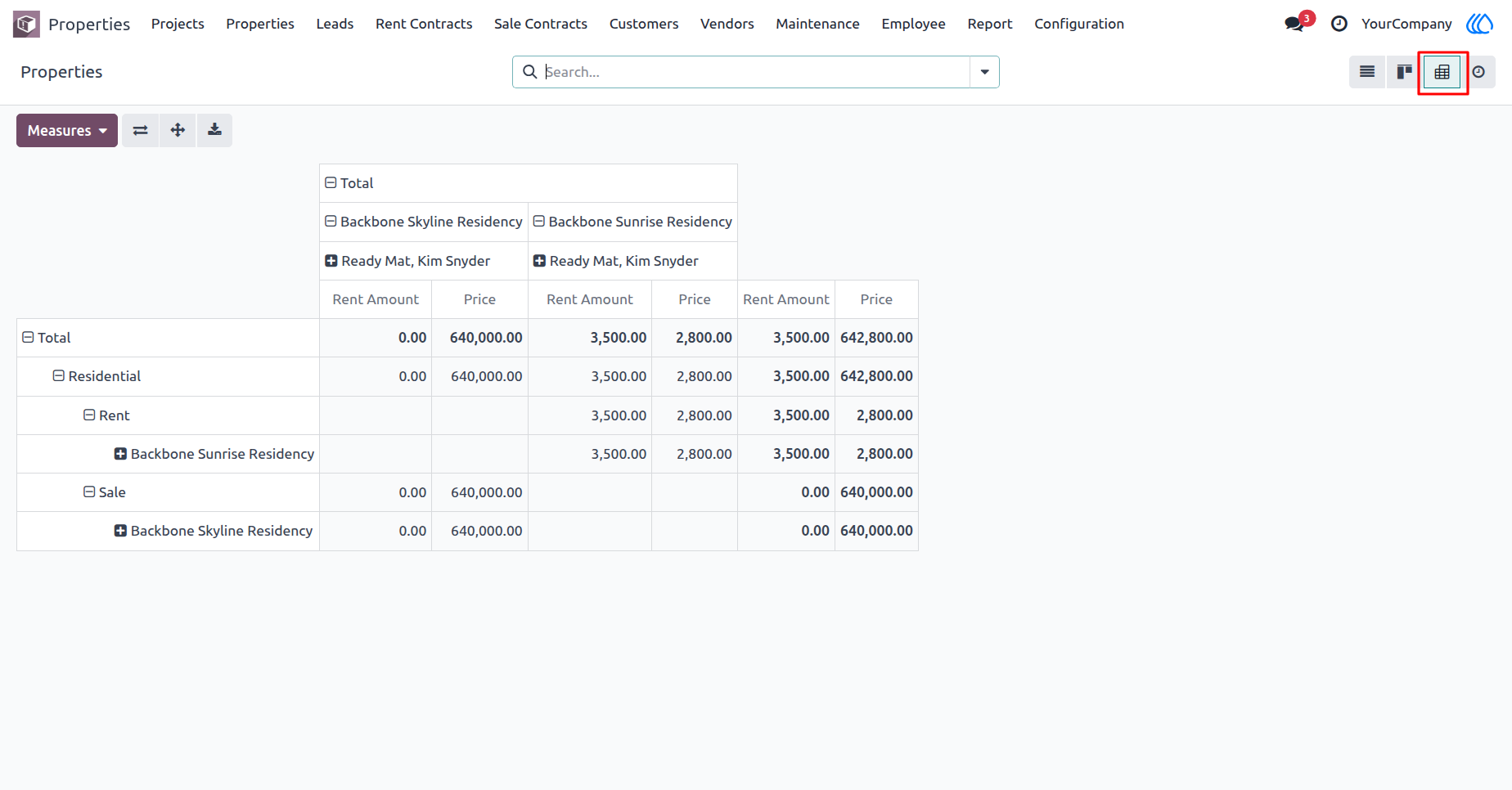Switch to pivot view
The height and width of the screenshot is (790, 1512).
pos(1442,72)
